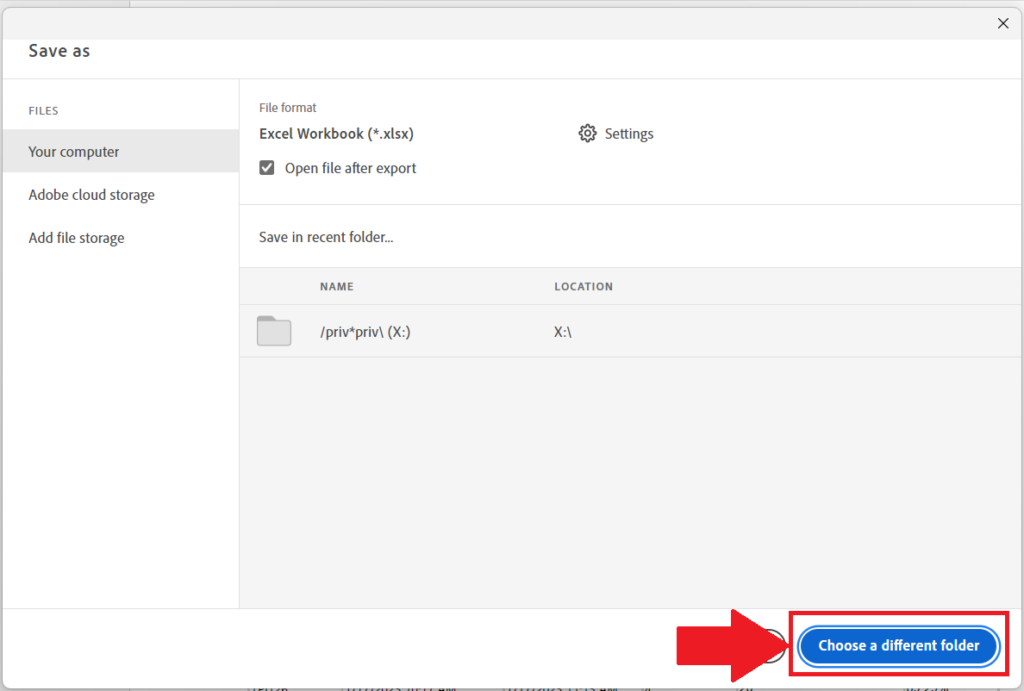
Task: Click the LOCATION column header
Action: (x=584, y=286)
